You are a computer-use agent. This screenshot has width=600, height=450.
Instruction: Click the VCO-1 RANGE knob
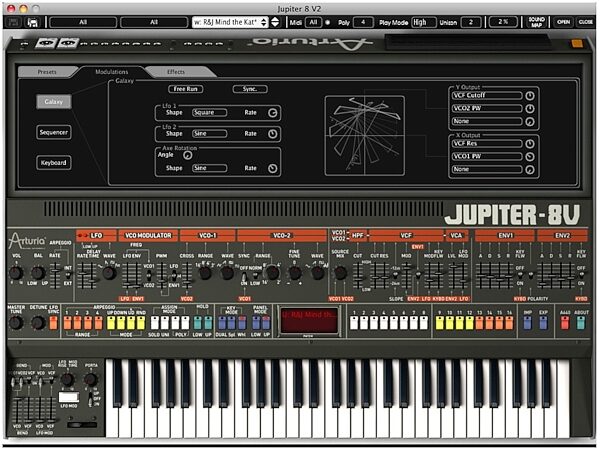205,273
